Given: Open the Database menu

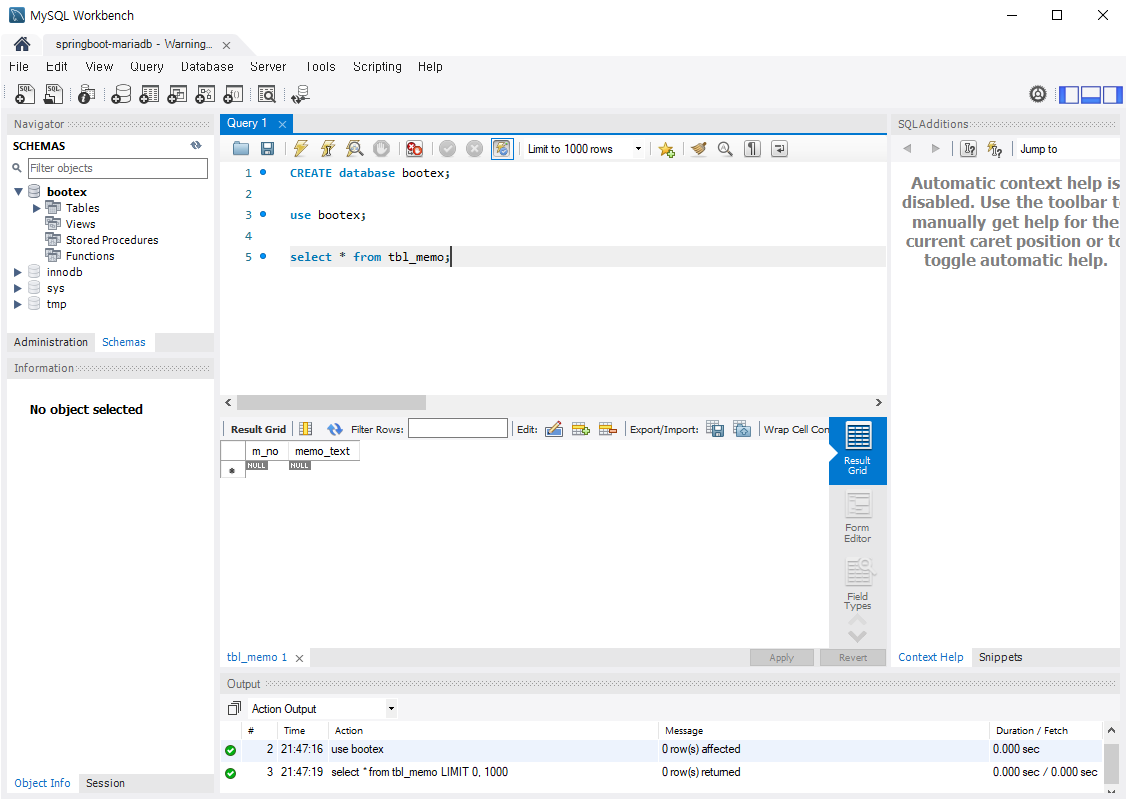Looking at the screenshot, I should [207, 67].
